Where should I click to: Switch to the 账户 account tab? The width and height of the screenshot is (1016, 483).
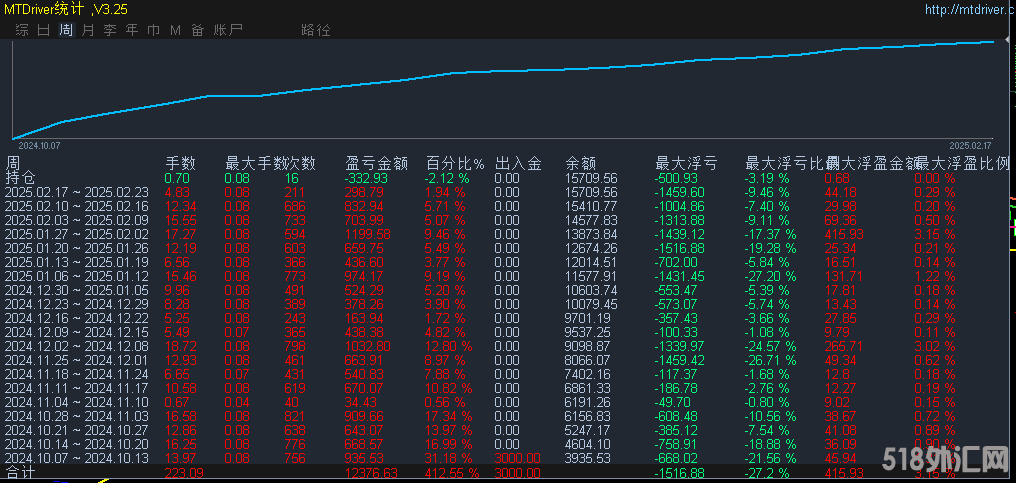228,30
